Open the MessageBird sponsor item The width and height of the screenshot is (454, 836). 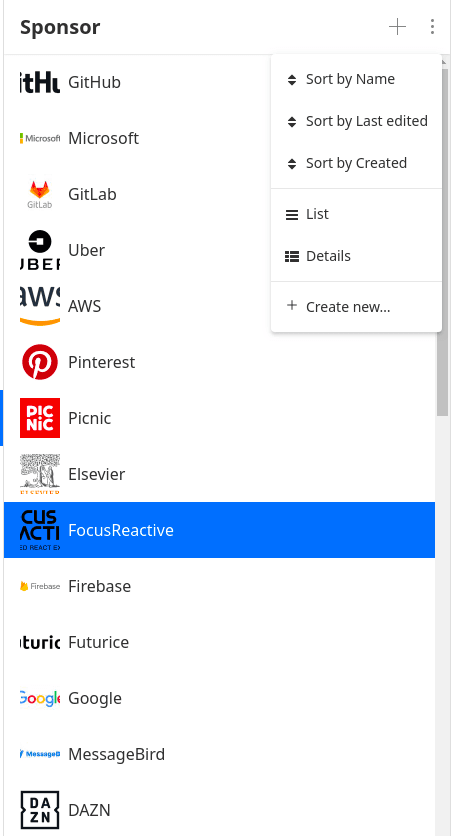(219, 754)
